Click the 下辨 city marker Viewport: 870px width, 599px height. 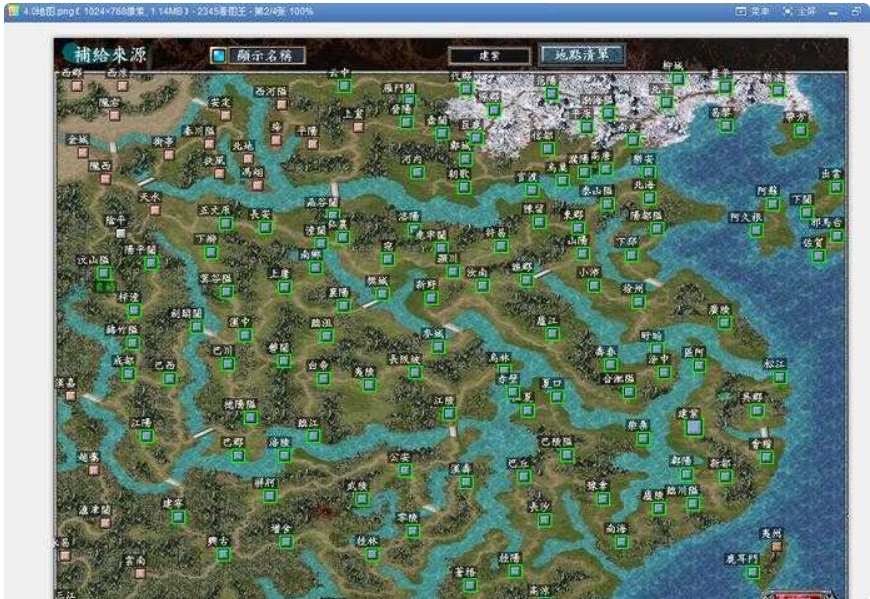coord(211,252)
